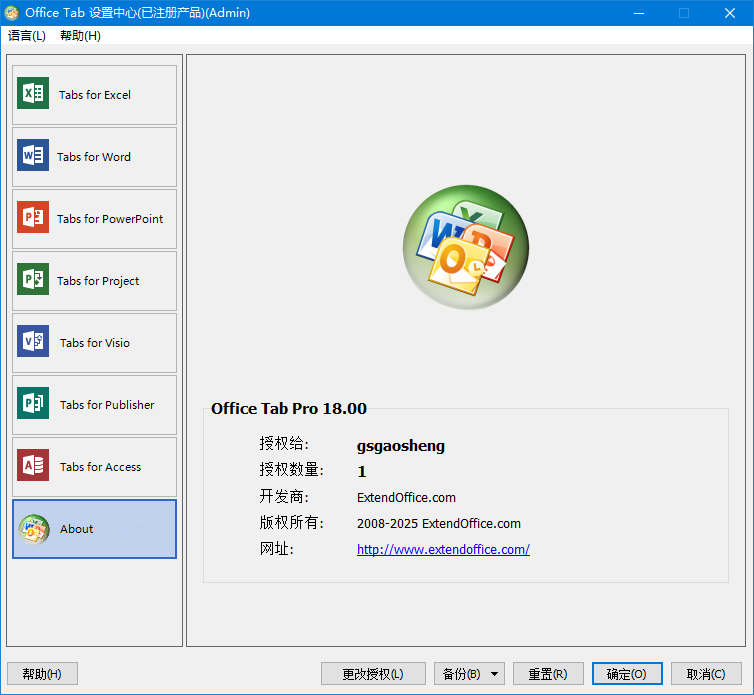Click the 取消(C) button
The width and height of the screenshot is (754, 695).
point(706,674)
